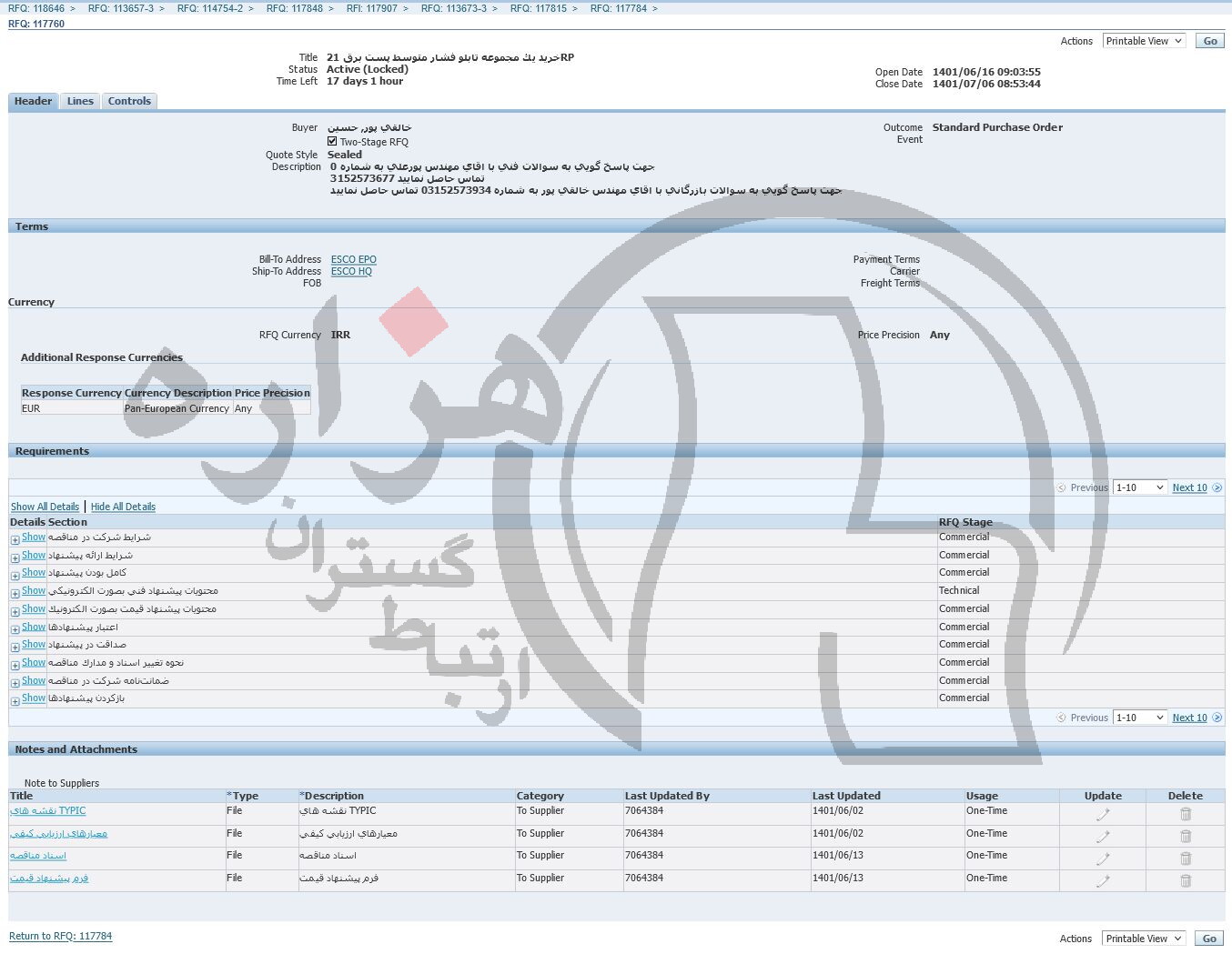Click the Next arrow icon below Requirements table
Image resolution: width=1232 pixels, height=954 pixels.
coord(1217,718)
